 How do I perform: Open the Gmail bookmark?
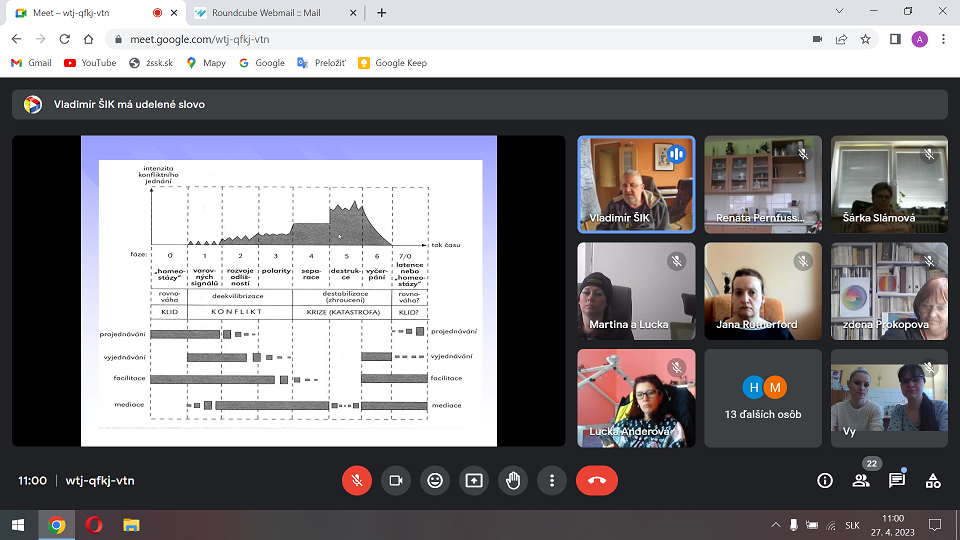pos(31,62)
